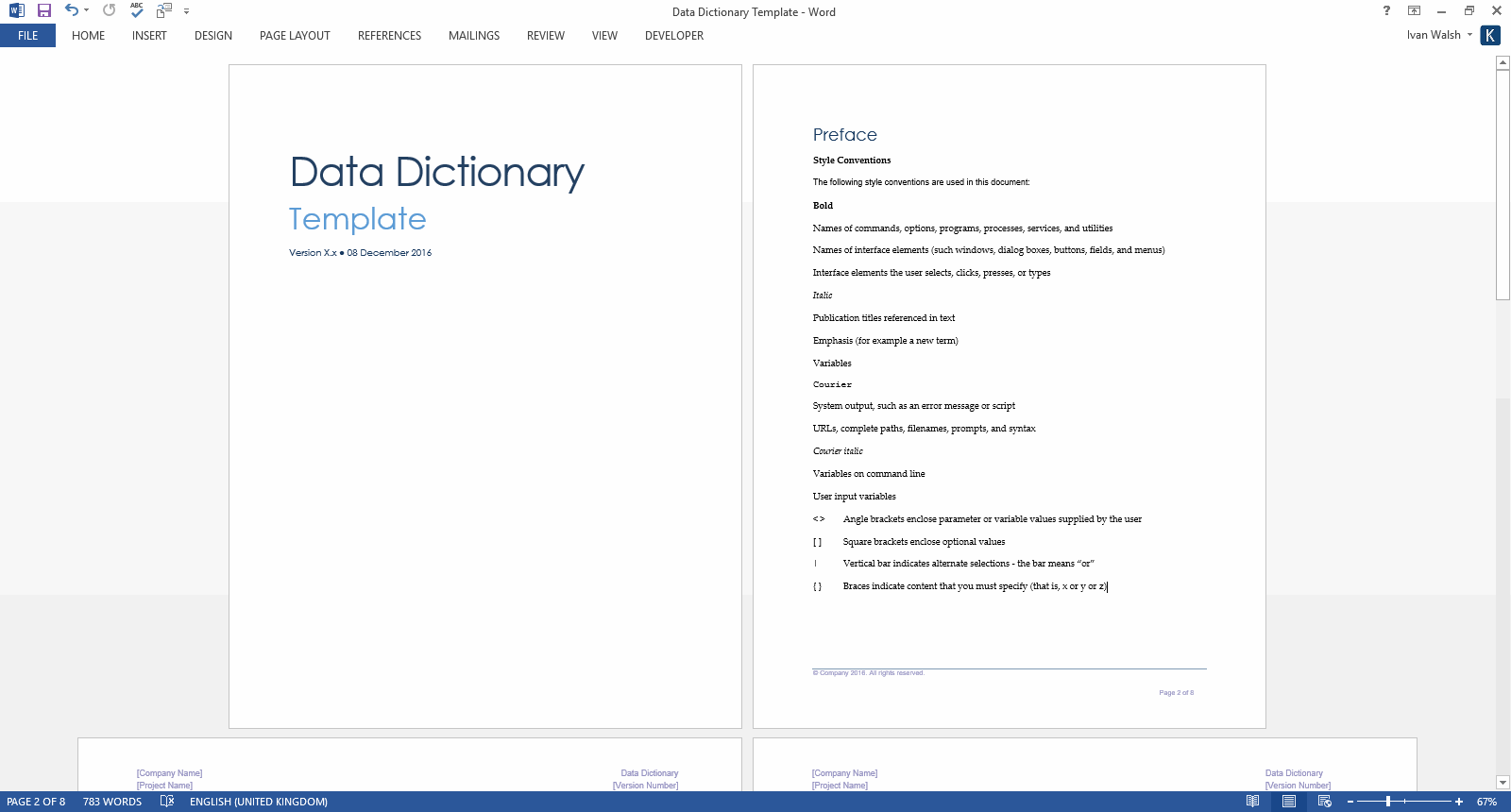Click the vertical scrollbar down arrow
This screenshot has height=812, width=1511.
point(1503,782)
